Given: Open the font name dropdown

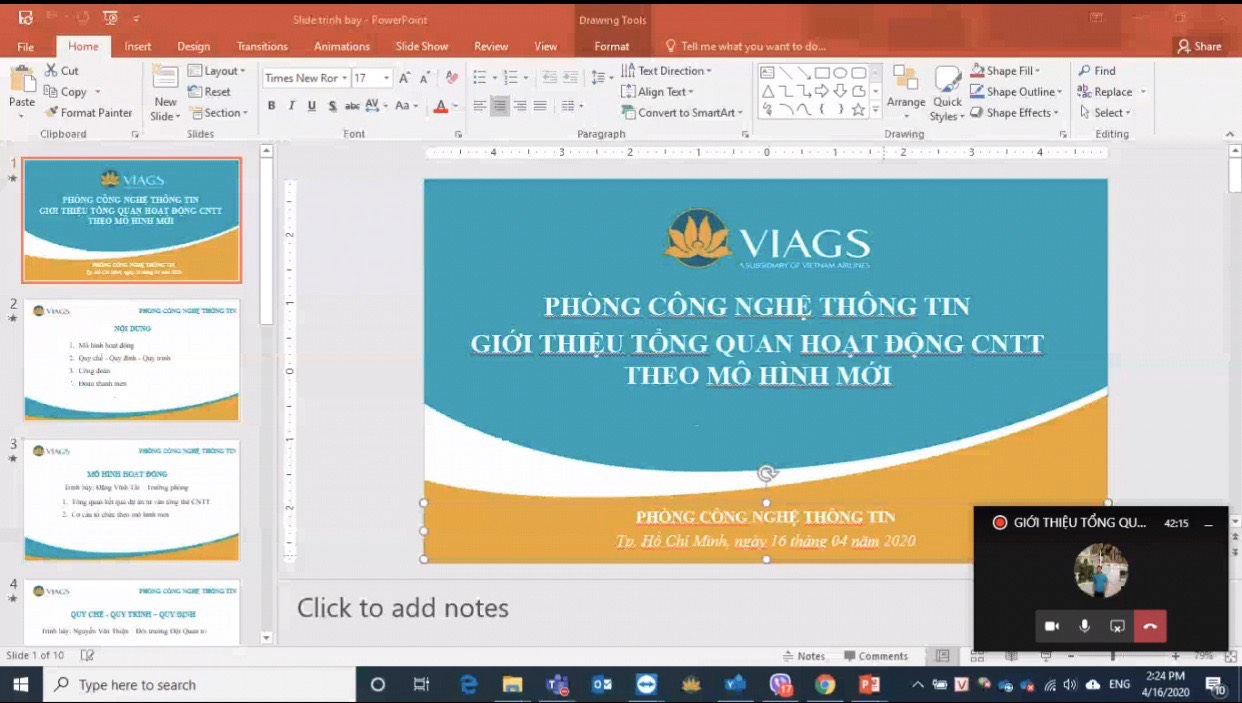Looking at the screenshot, I should pos(345,78).
